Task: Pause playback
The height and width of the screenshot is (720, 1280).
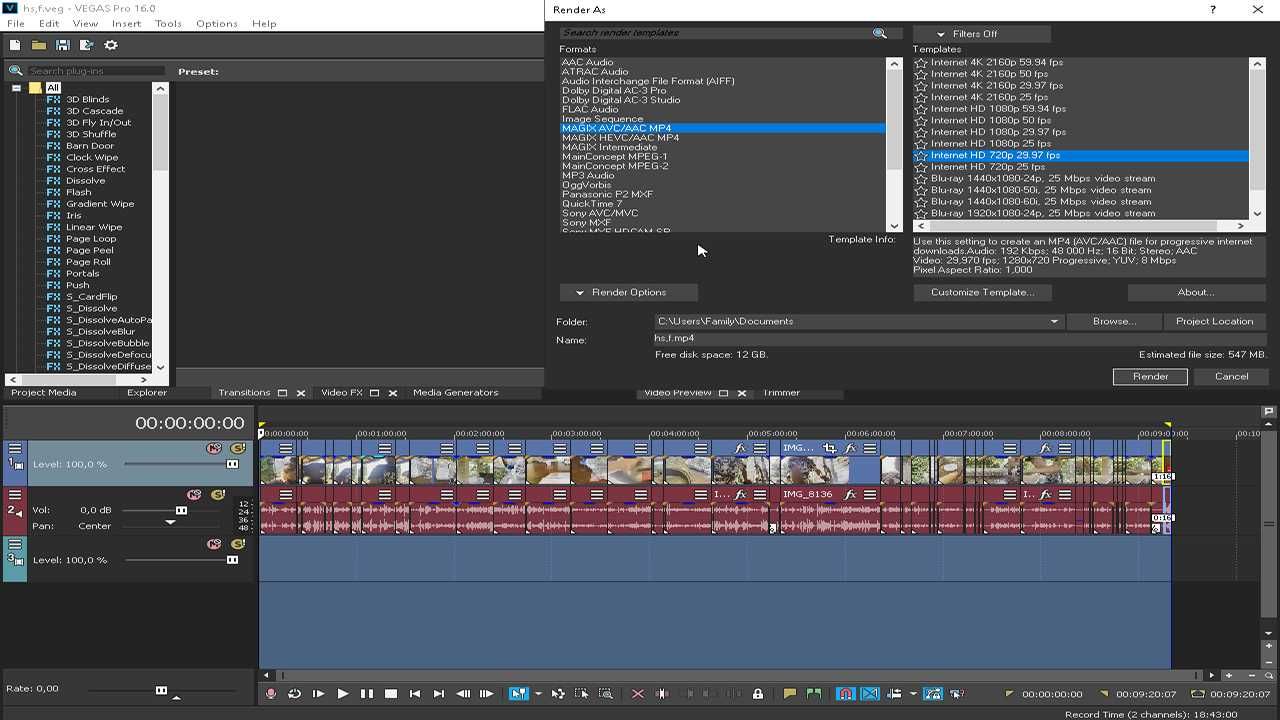Action: coord(367,694)
